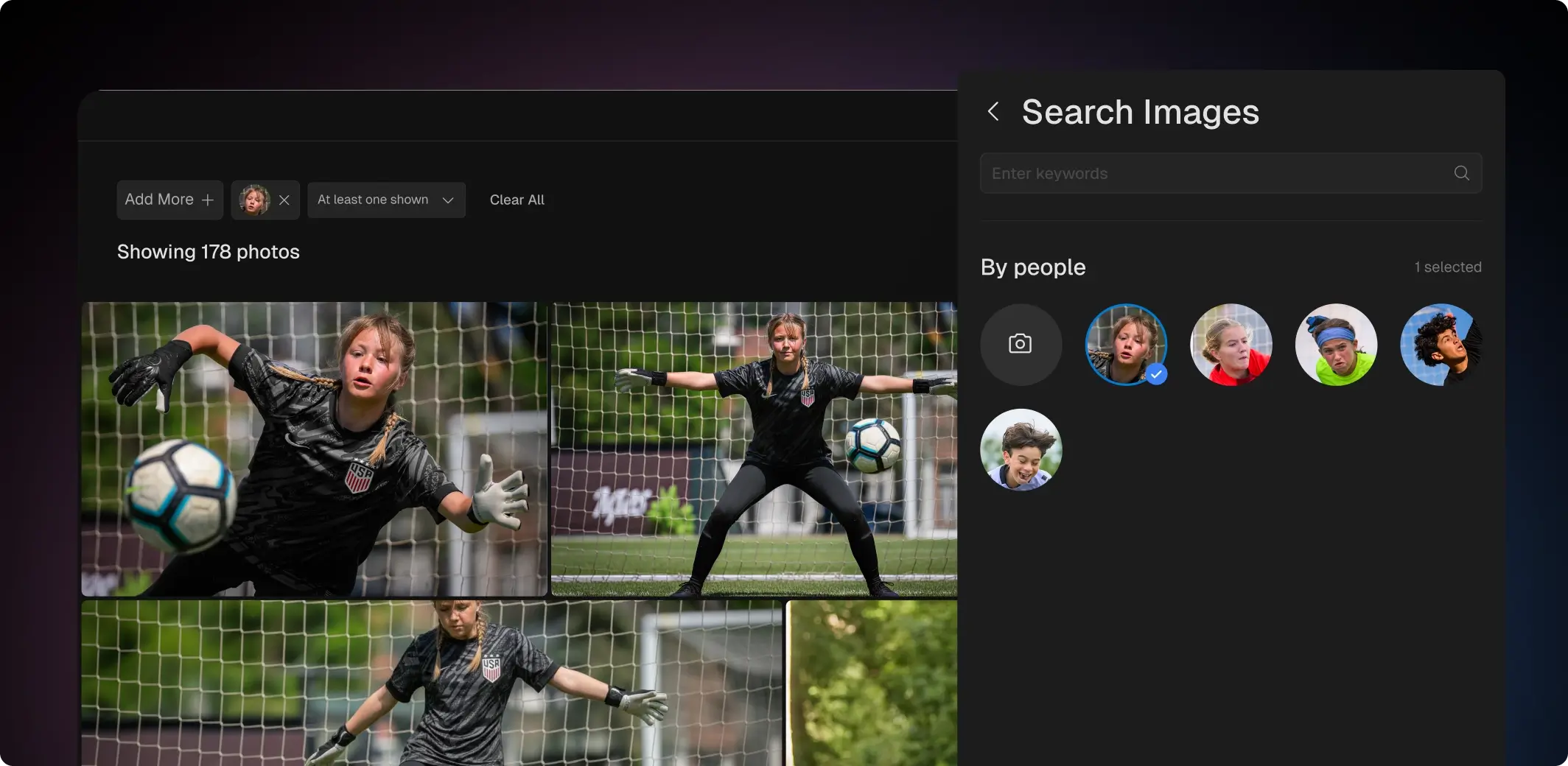Click Showing 178 photos text
Viewport: 1568px width, 766px height.
(x=209, y=252)
